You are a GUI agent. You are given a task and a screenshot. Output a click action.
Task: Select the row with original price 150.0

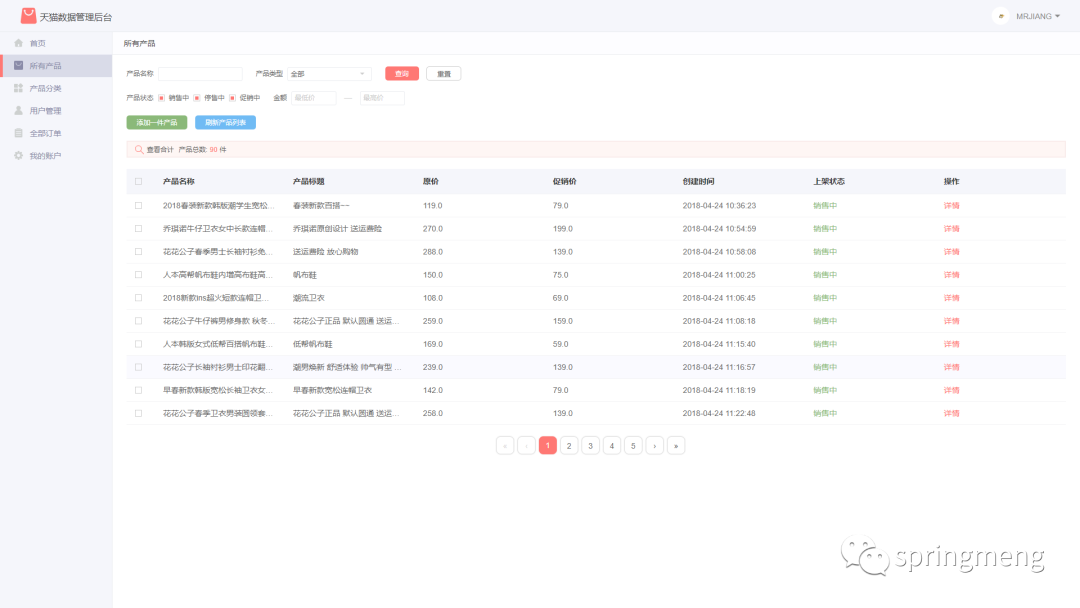pos(138,275)
